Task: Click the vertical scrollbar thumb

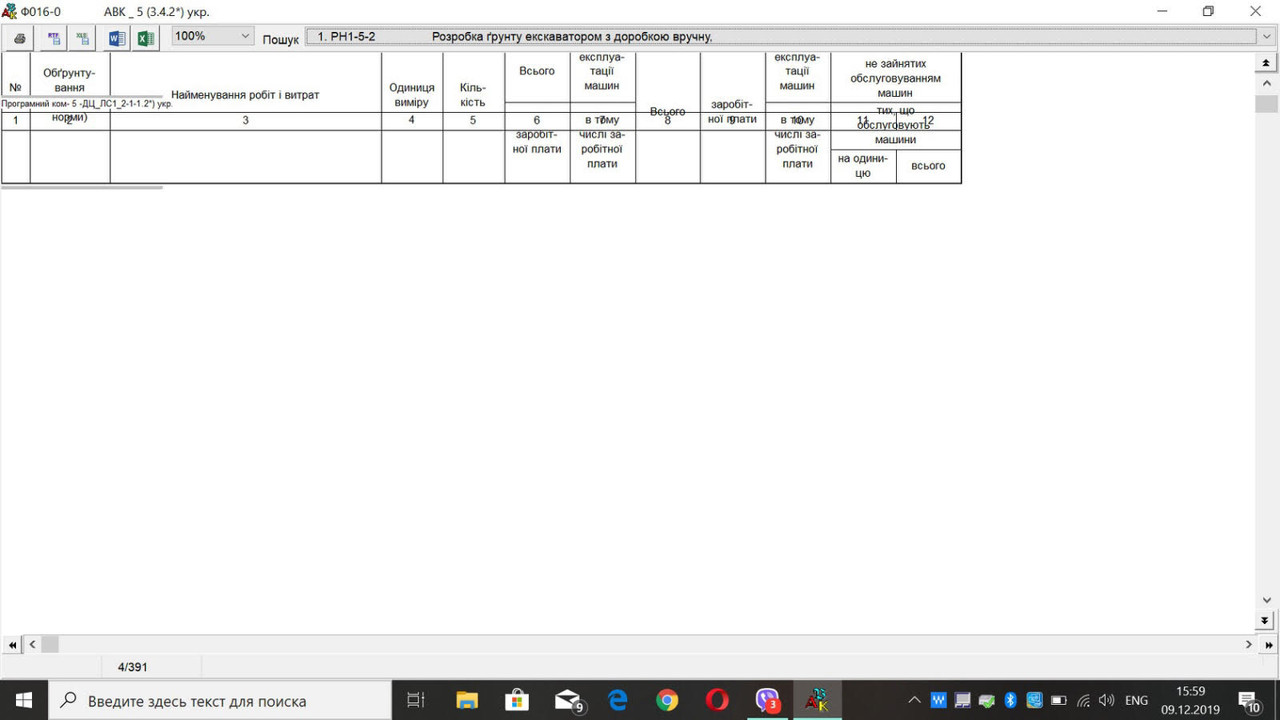Action: [x=1266, y=105]
